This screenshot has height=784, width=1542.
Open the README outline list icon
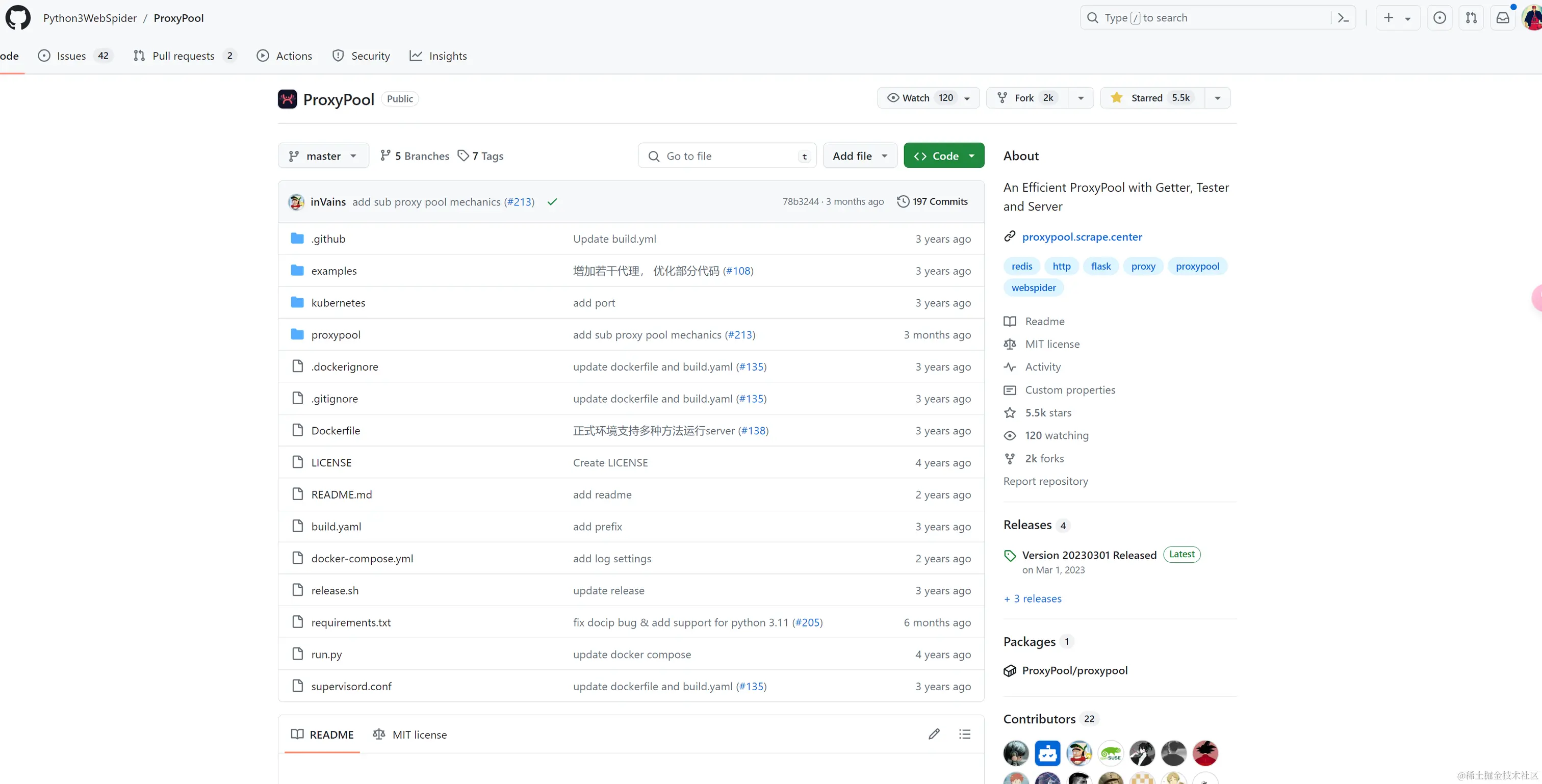[964, 734]
